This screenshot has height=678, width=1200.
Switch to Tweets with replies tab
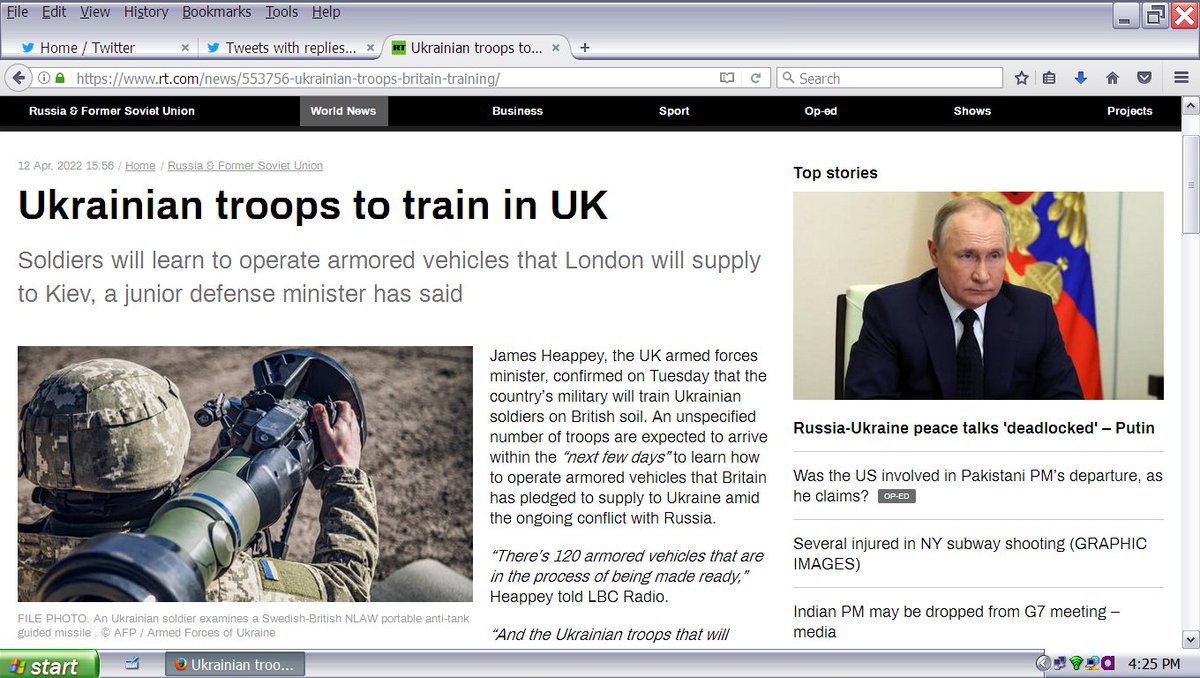(290, 47)
